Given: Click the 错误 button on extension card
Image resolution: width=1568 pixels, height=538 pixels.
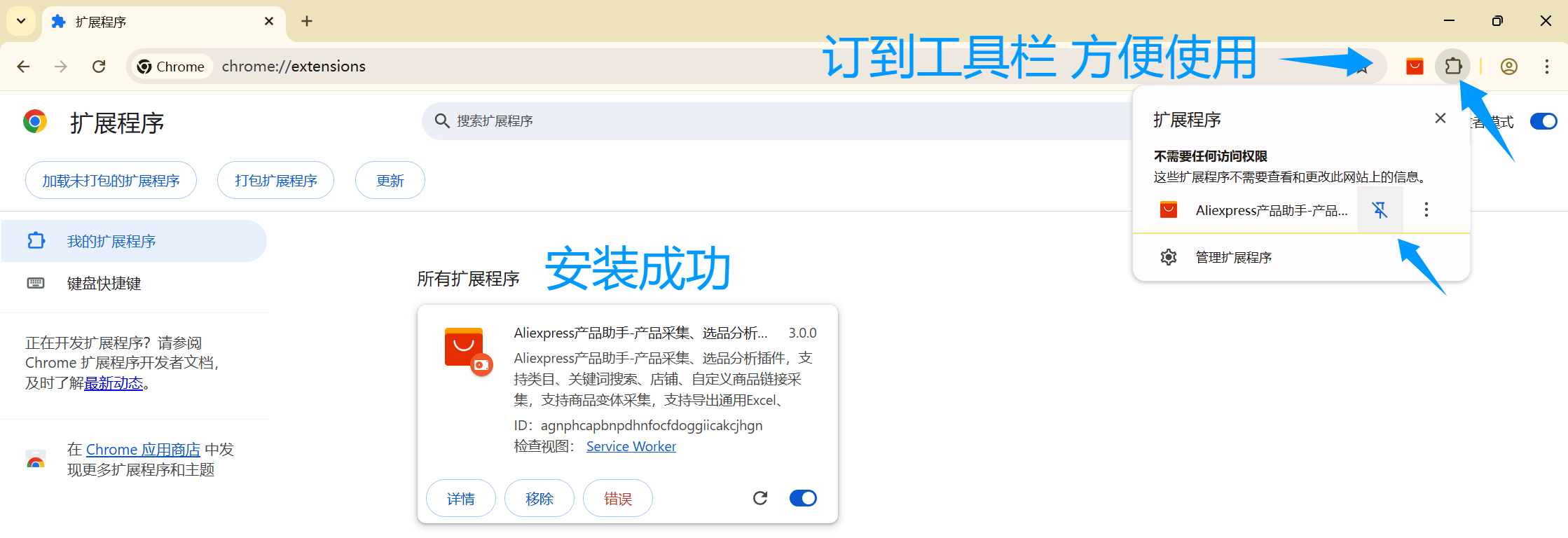Looking at the screenshot, I should point(617,498).
